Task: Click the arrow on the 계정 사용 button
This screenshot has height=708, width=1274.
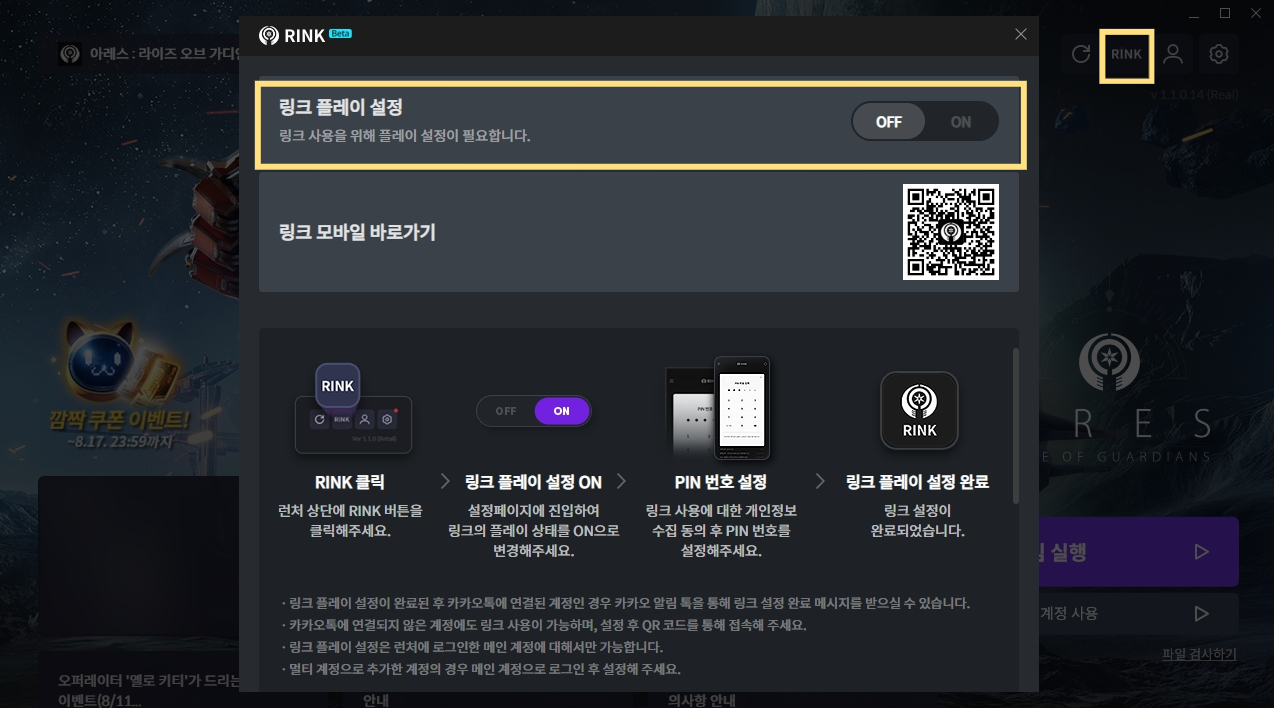Action: point(1202,613)
